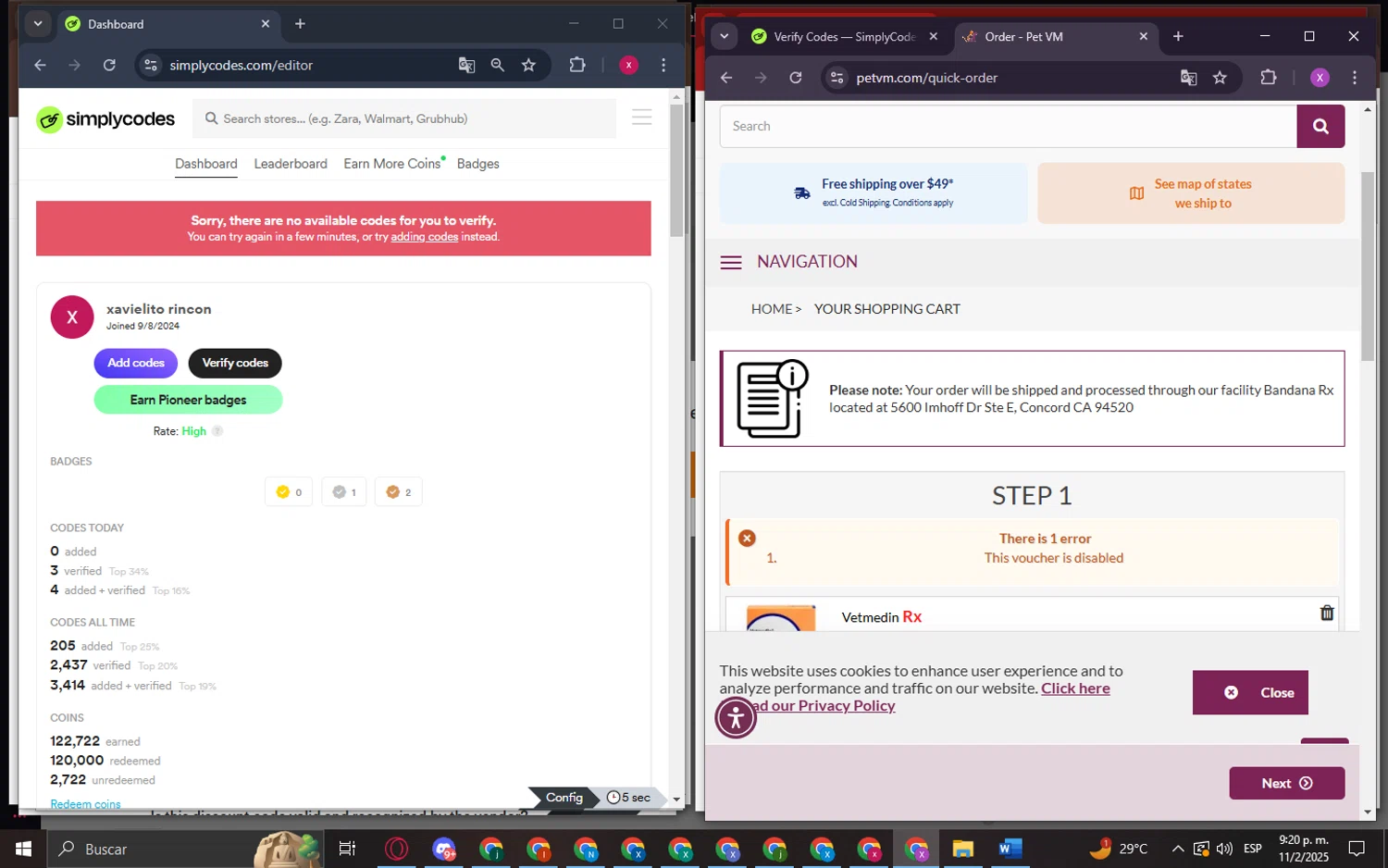Image resolution: width=1388 pixels, height=868 pixels.
Task: Select the bronze badge counter
Action: click(x=399, y=492)
